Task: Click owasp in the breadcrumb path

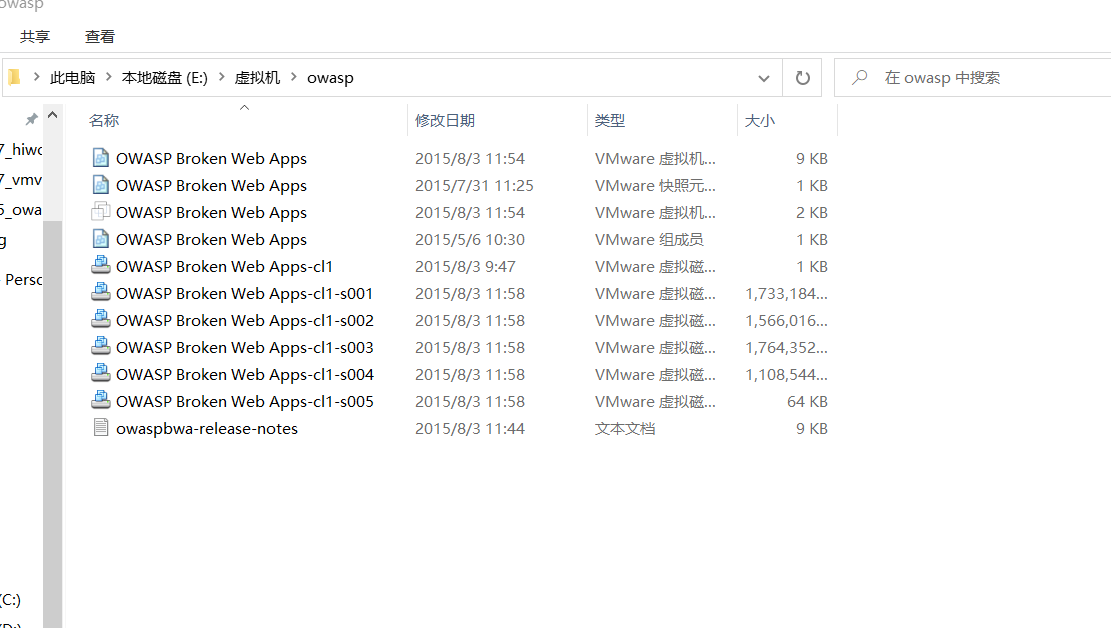Action: tap(330, 78)
